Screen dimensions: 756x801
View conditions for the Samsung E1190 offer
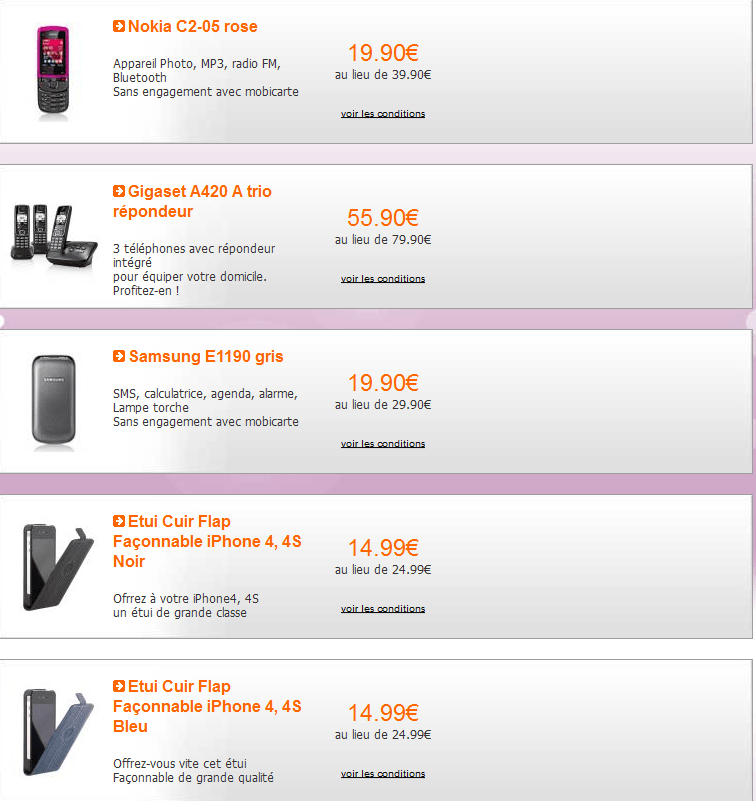[x=383, y=444]
